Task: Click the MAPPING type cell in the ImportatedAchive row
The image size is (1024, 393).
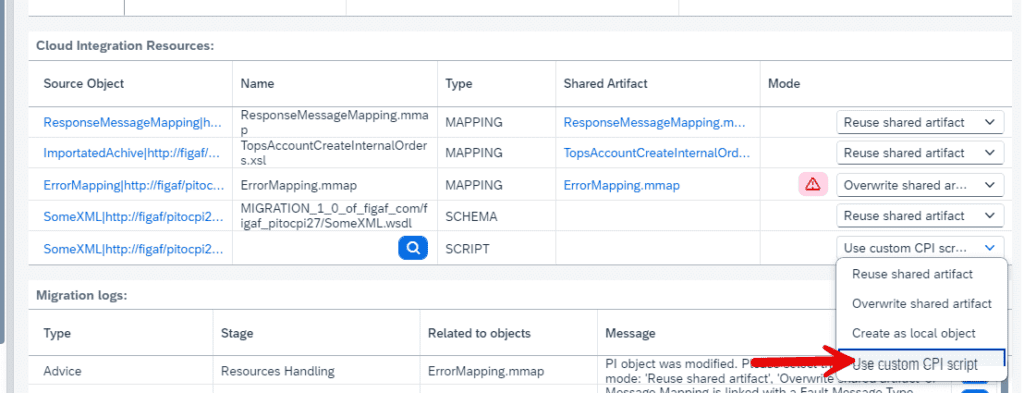Action: pos(473,153)
